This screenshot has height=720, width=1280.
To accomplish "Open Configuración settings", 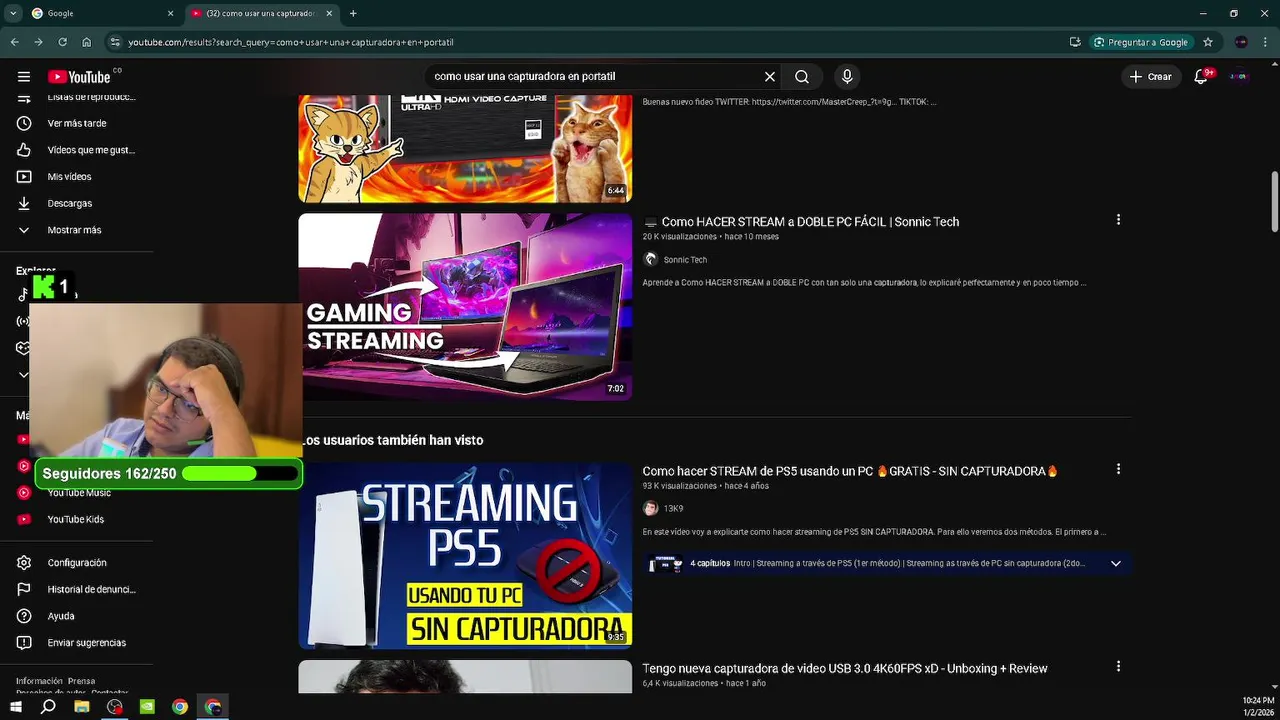I will click(76, 563).
